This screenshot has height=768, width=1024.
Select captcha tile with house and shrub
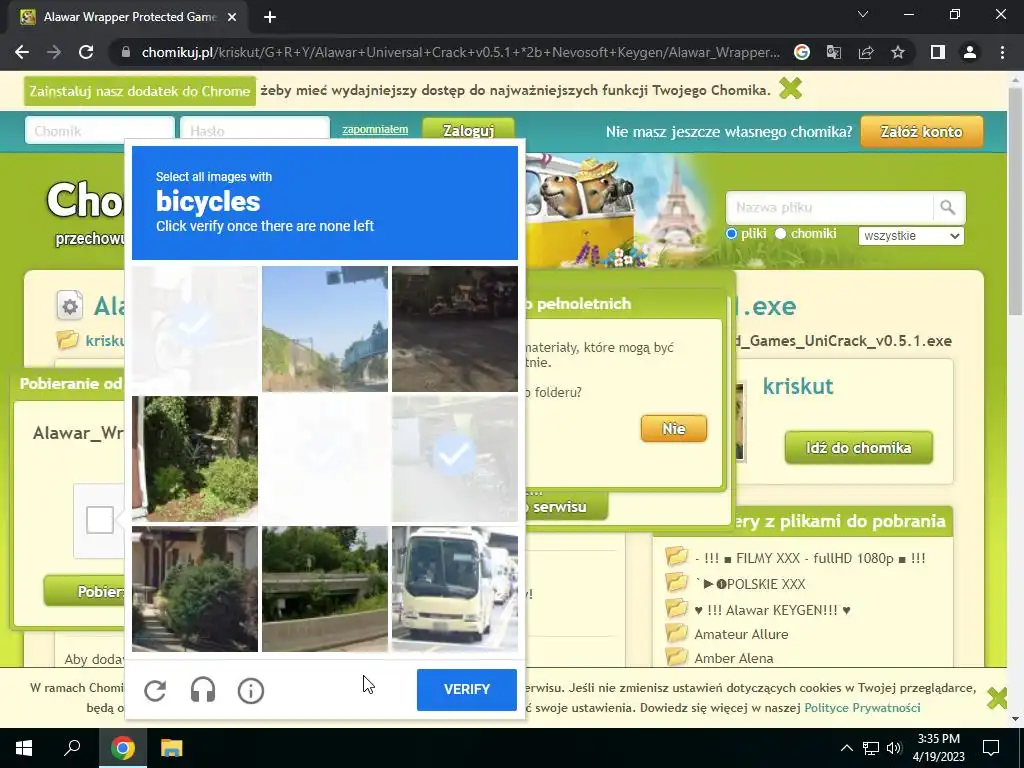click(195, 588)
